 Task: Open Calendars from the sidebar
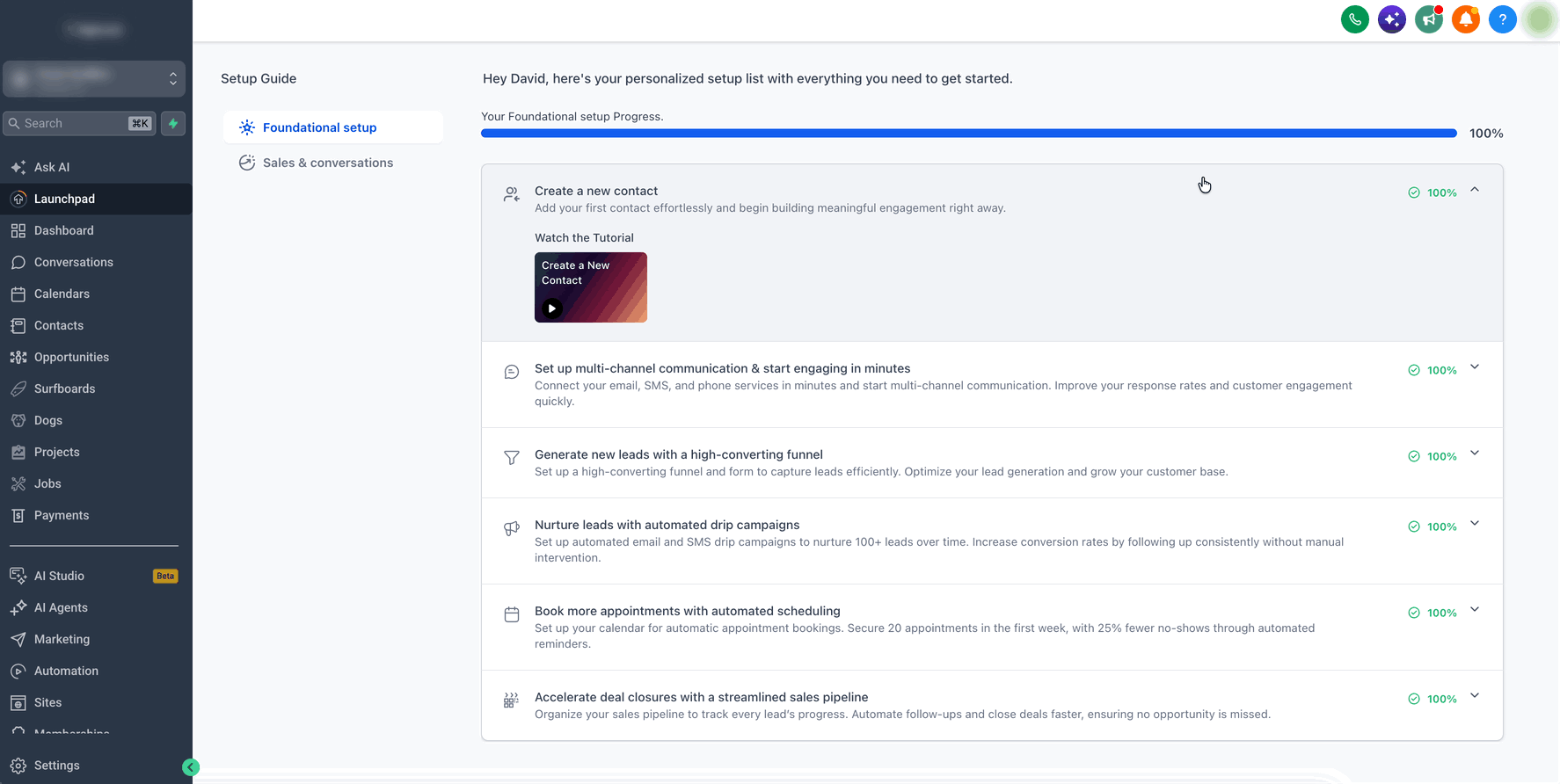(96, 294)
